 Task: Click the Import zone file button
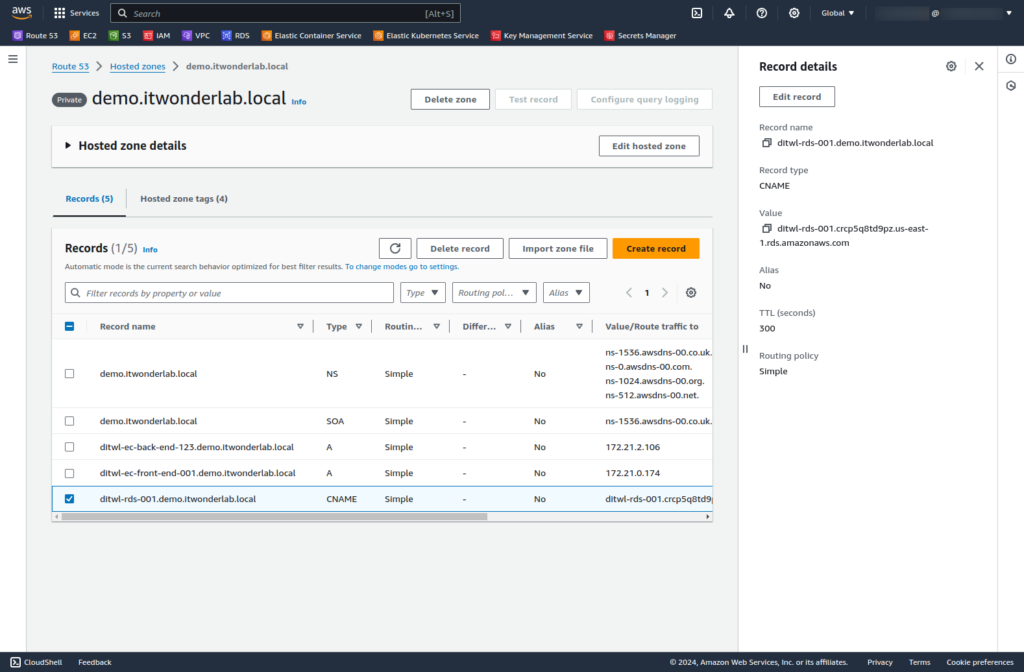(x=558, y=248)
